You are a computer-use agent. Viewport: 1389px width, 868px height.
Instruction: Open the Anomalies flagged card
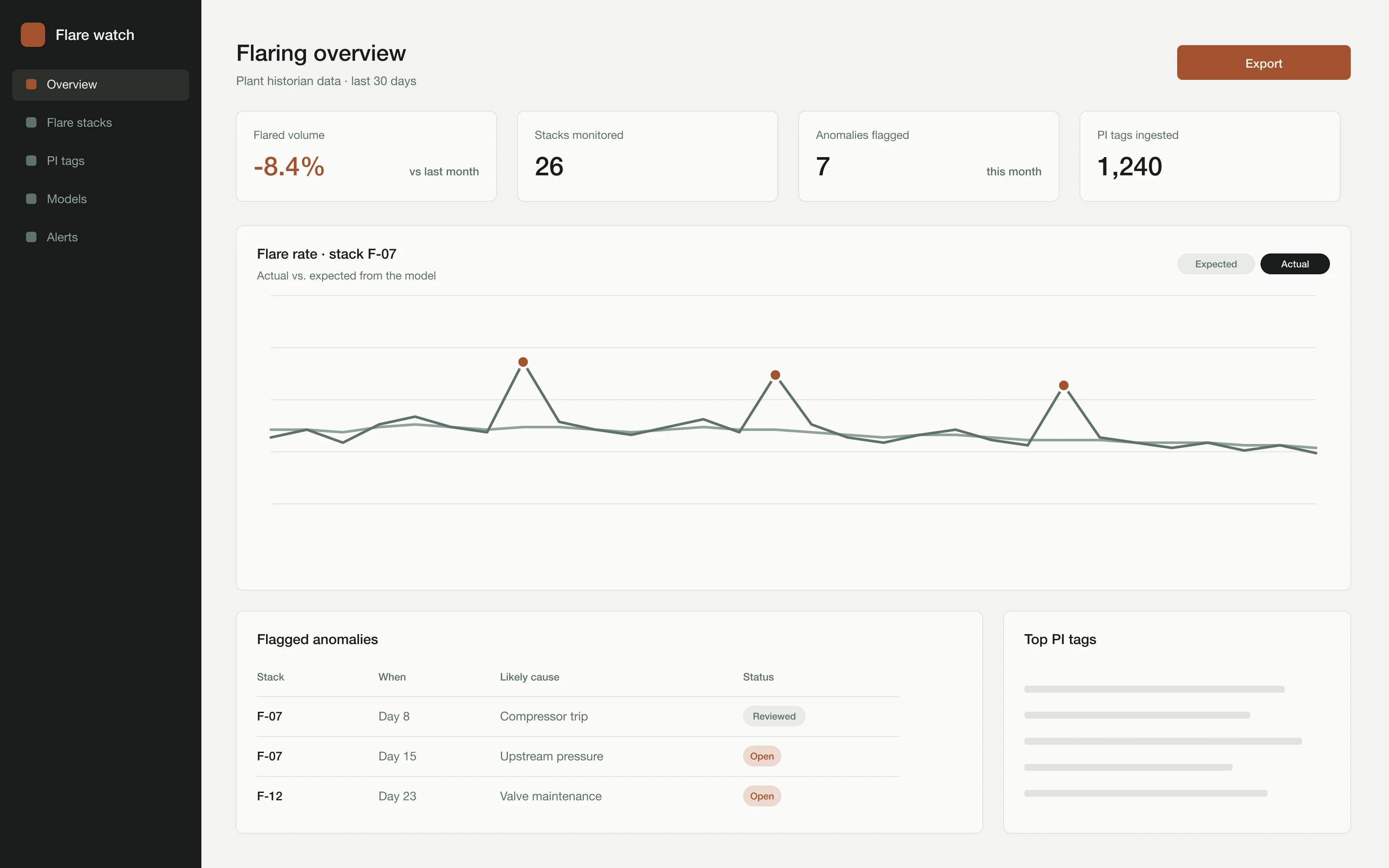[x=929, y=156]
